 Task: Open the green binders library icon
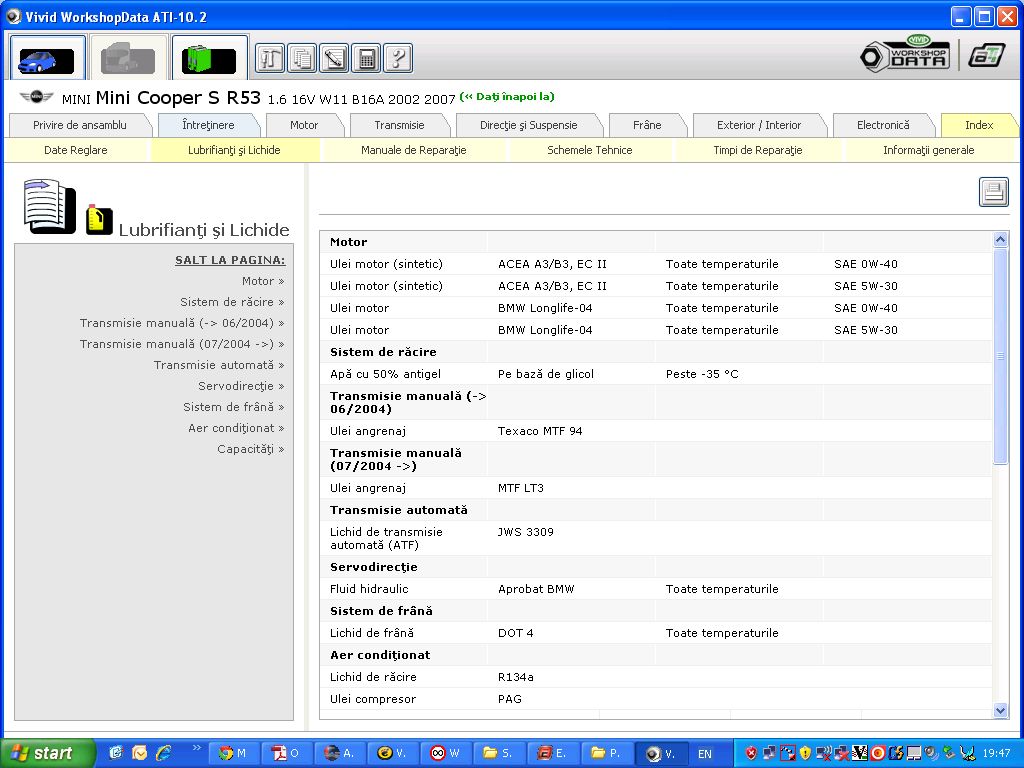(x=209, y=58)
